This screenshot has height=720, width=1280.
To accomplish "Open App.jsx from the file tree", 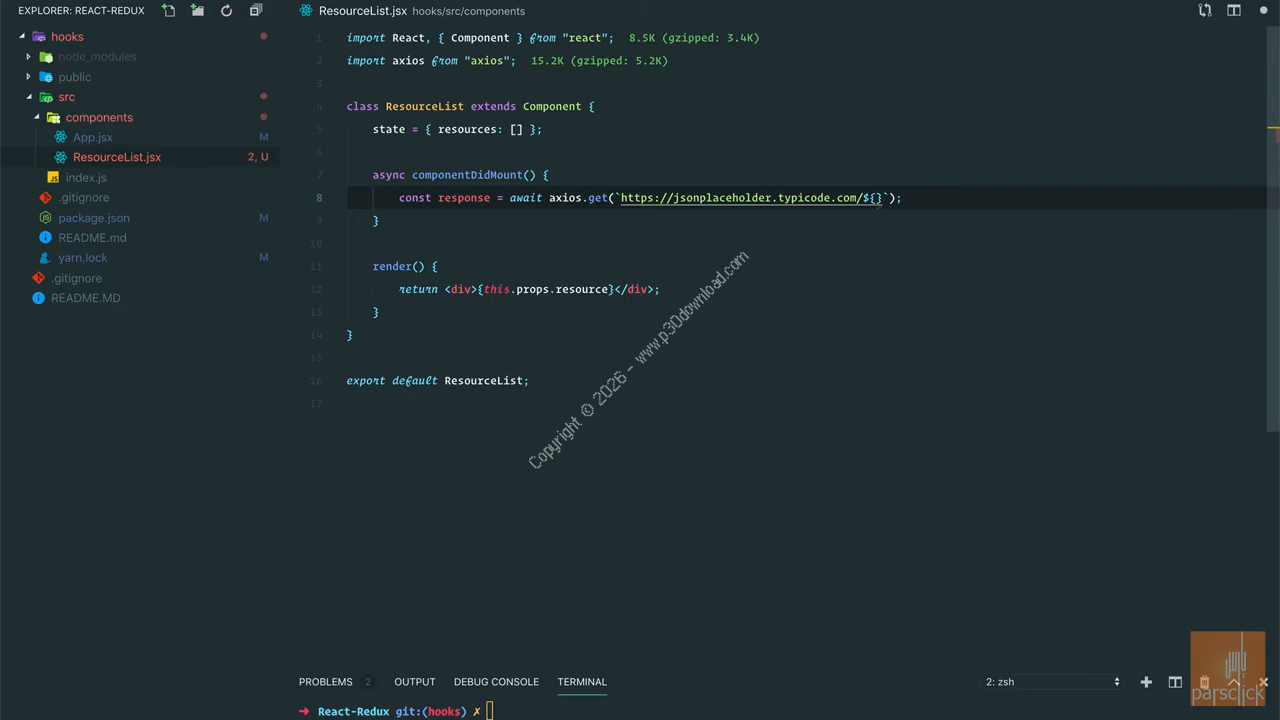I will point(92,137).
